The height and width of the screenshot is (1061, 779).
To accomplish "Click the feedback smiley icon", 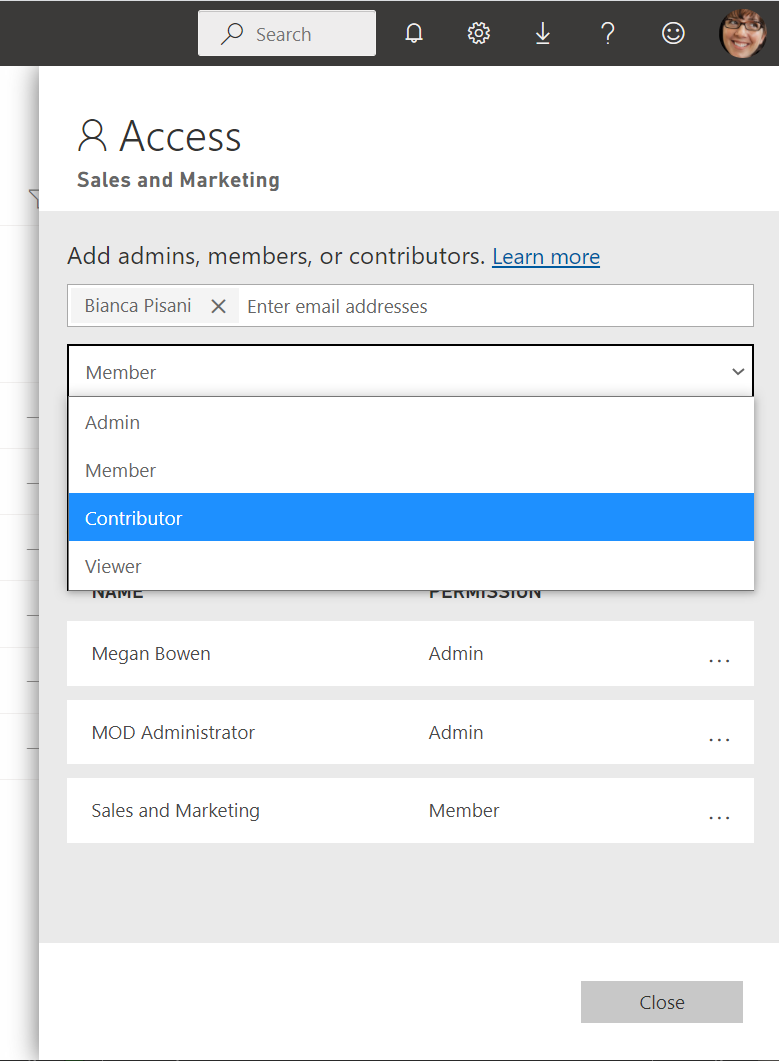I will [672, 32].
